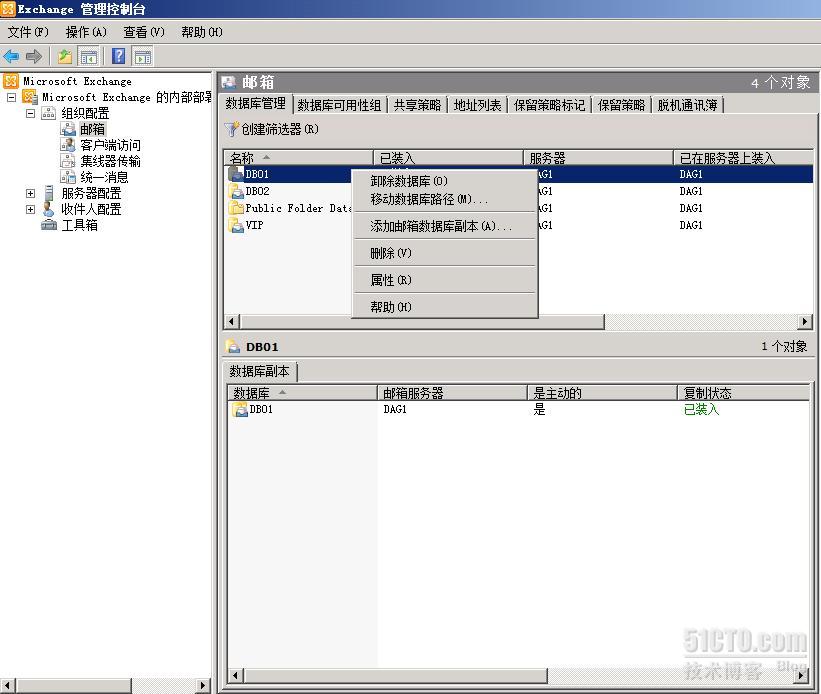Click right arrow of database list scrollbar
This screenshot has height=694, width=821.
(x=805, y=321)
